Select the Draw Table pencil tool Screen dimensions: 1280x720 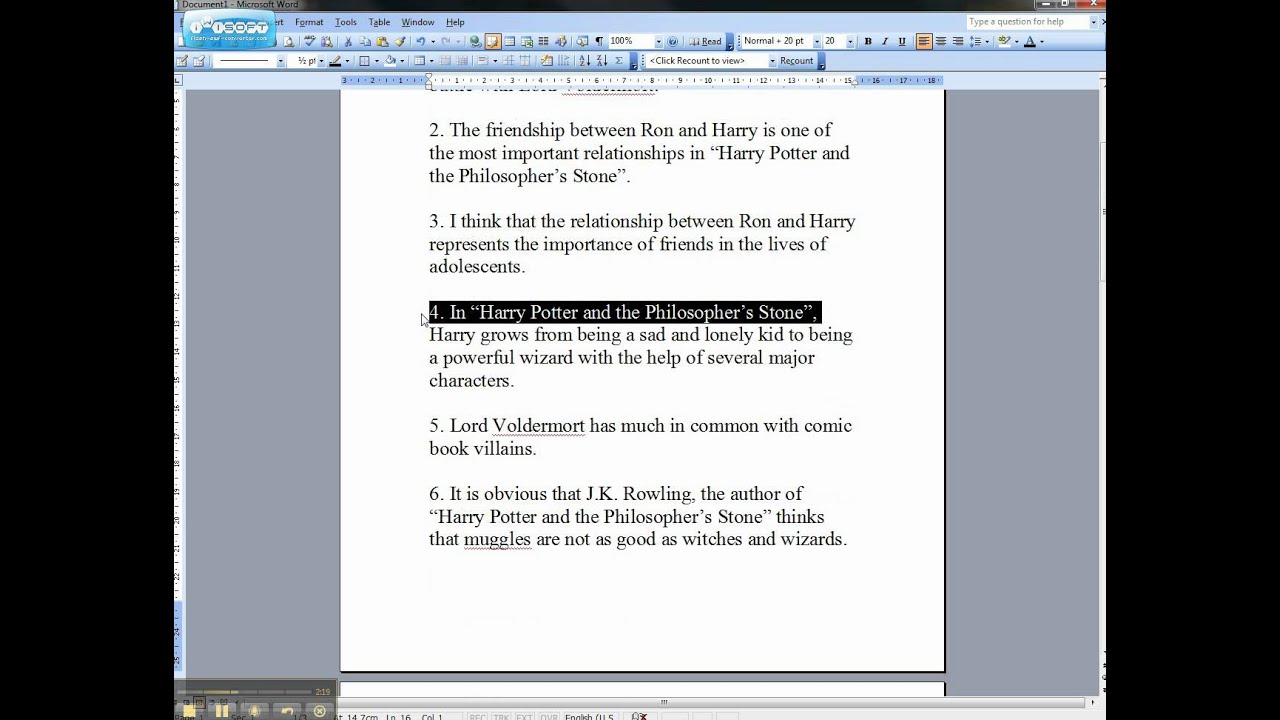[x=182, y=61]
